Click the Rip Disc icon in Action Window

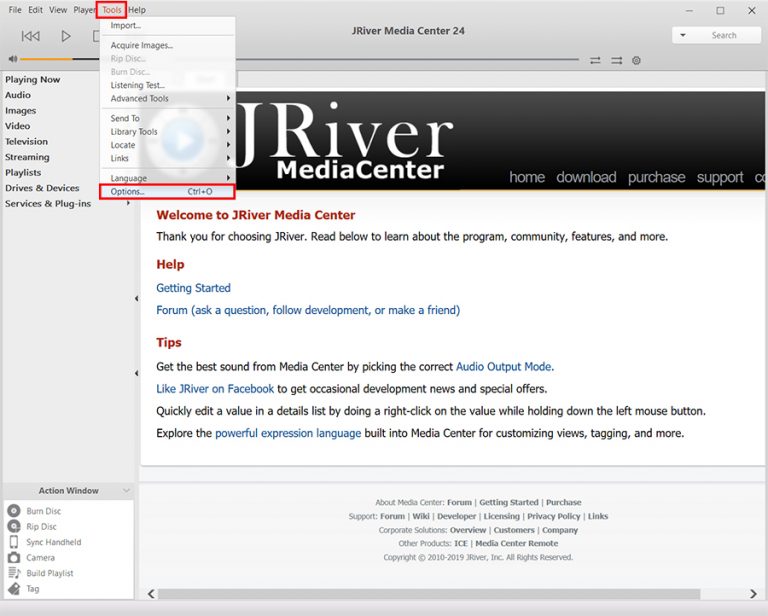14,527
